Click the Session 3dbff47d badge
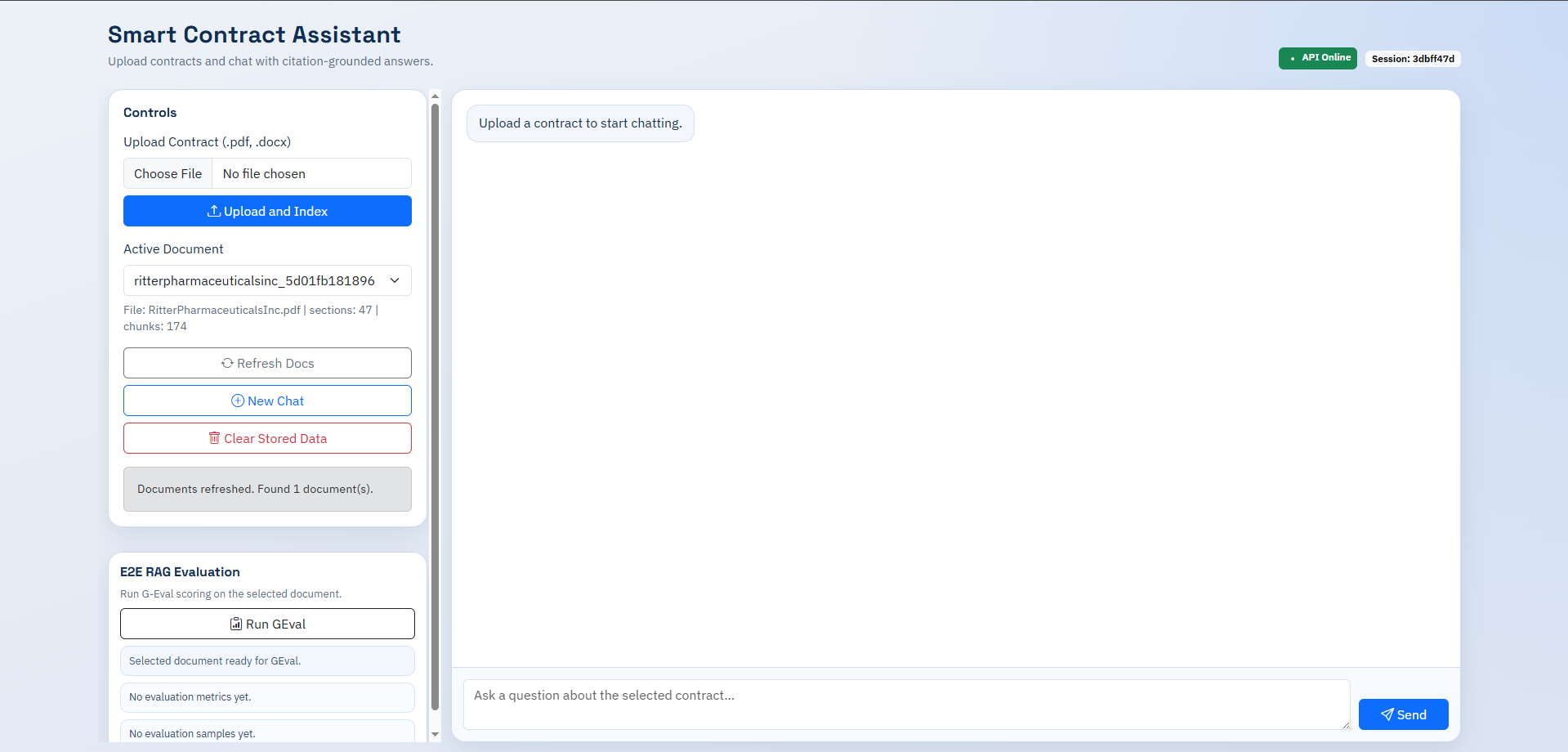 tap(1412, 59)
